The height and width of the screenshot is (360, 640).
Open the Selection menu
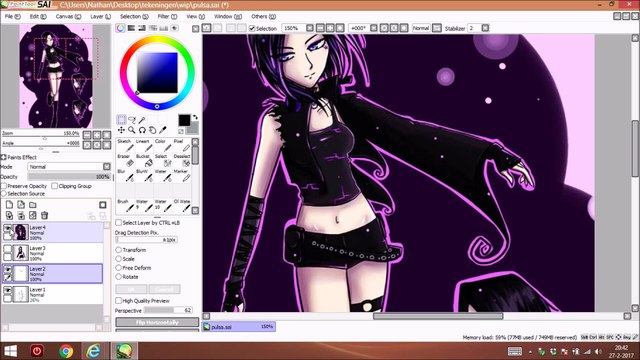pyautogui.click(x=134, y=16)
